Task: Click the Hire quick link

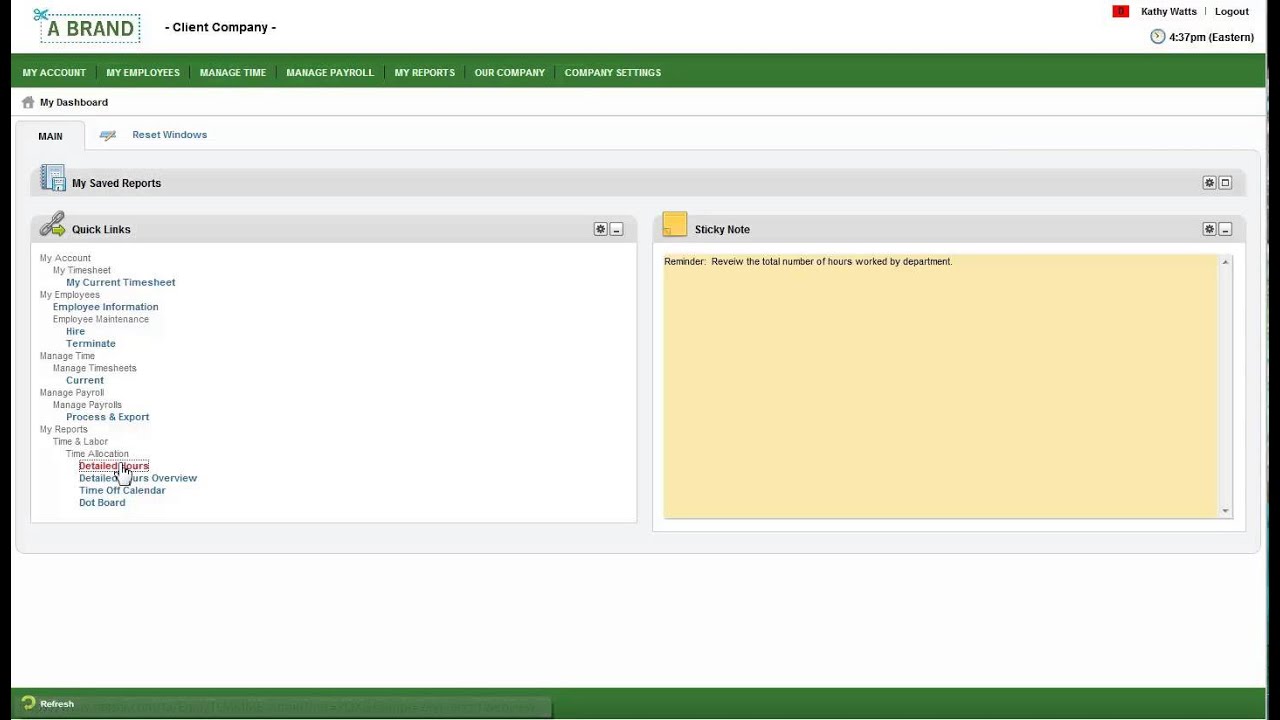Action: coord(75,331)
